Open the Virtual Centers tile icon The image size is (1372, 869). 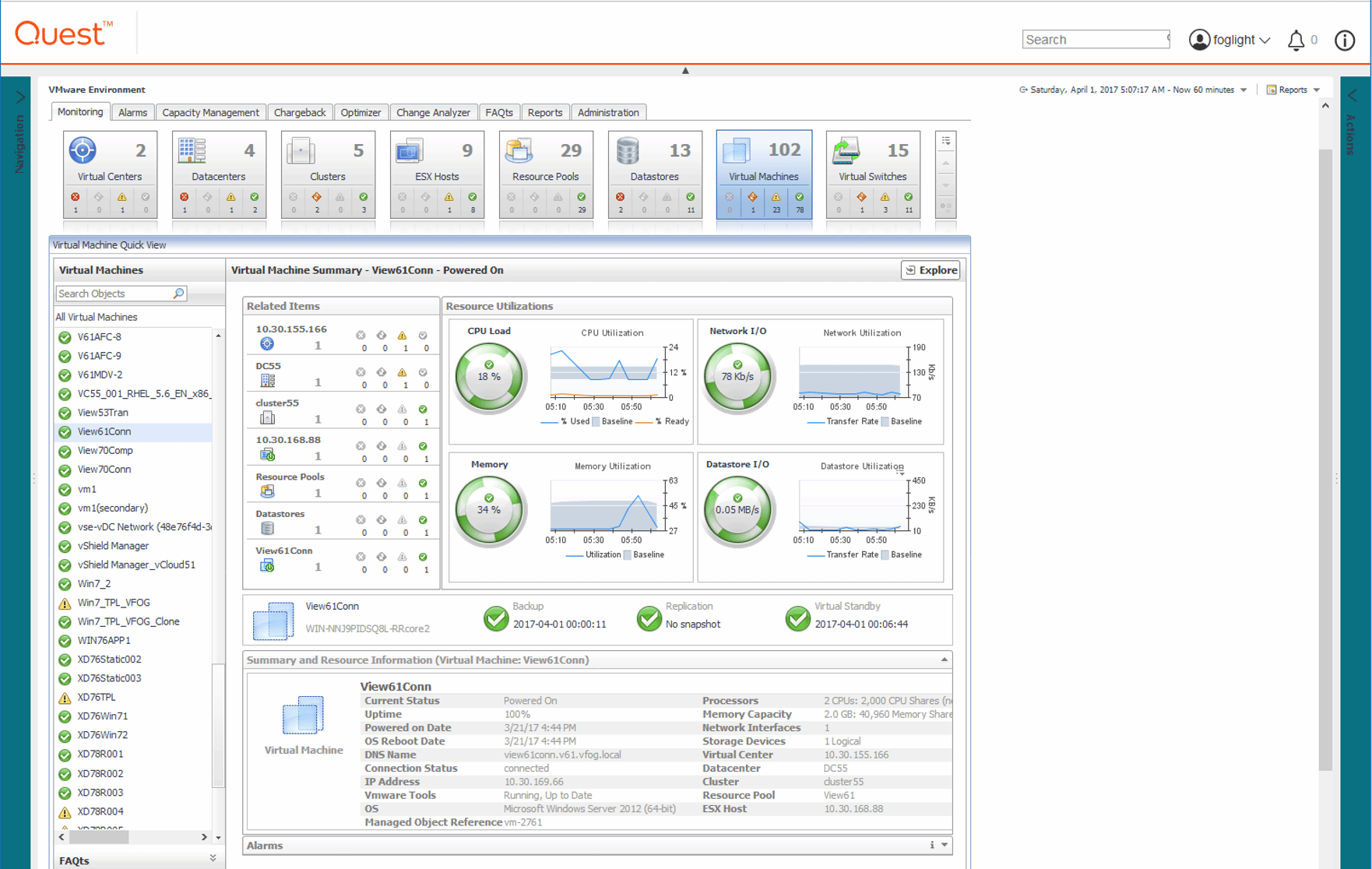pos(83,150)
